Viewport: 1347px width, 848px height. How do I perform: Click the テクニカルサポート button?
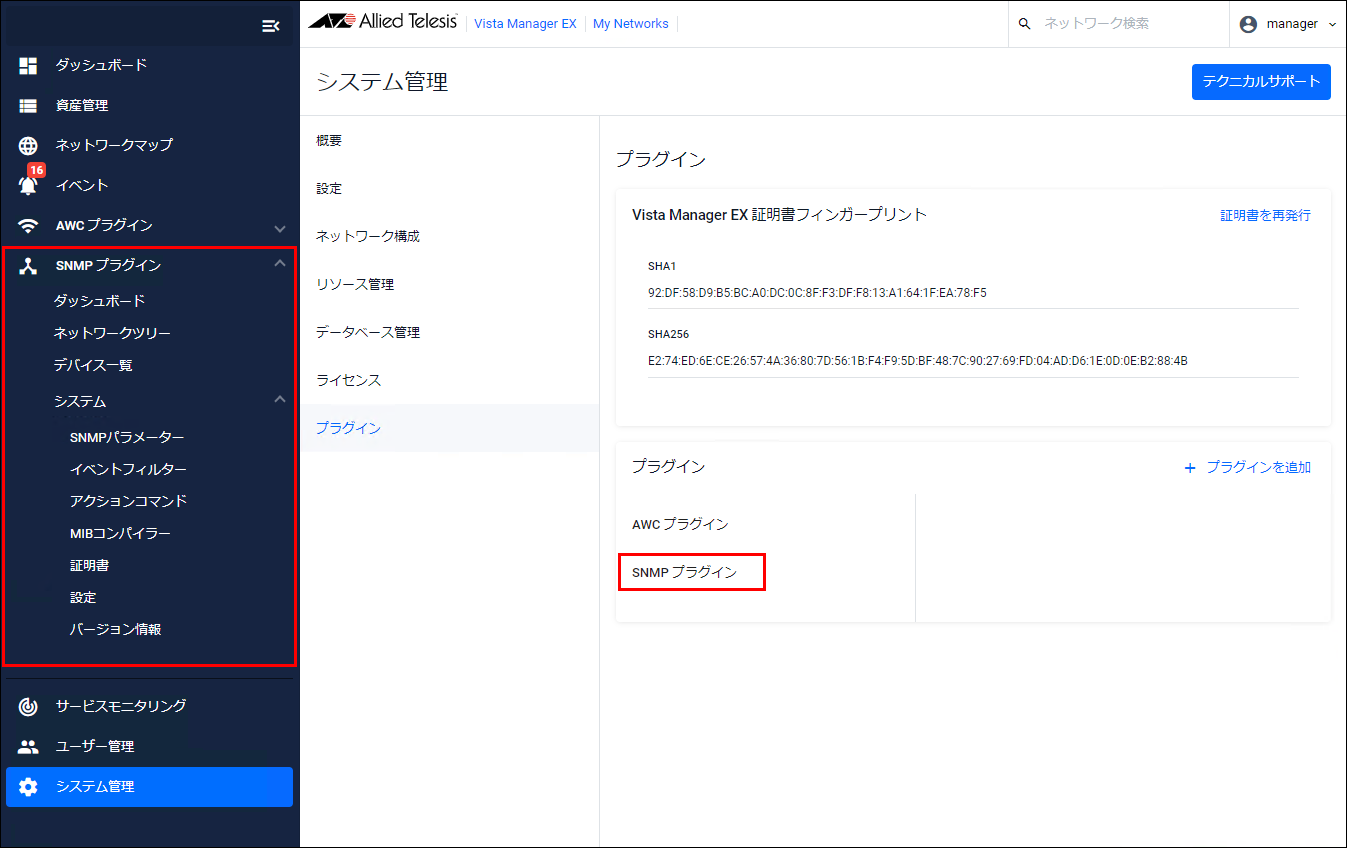(1261, 82)
